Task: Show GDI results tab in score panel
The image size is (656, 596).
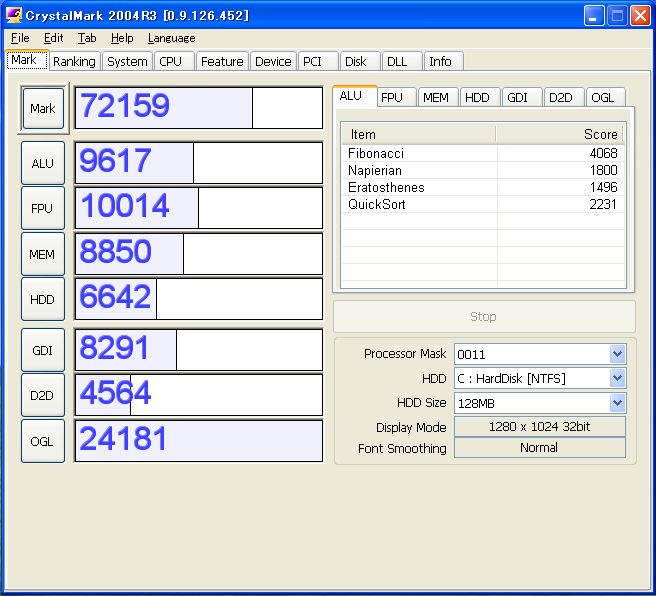Action: coord(522,97)
